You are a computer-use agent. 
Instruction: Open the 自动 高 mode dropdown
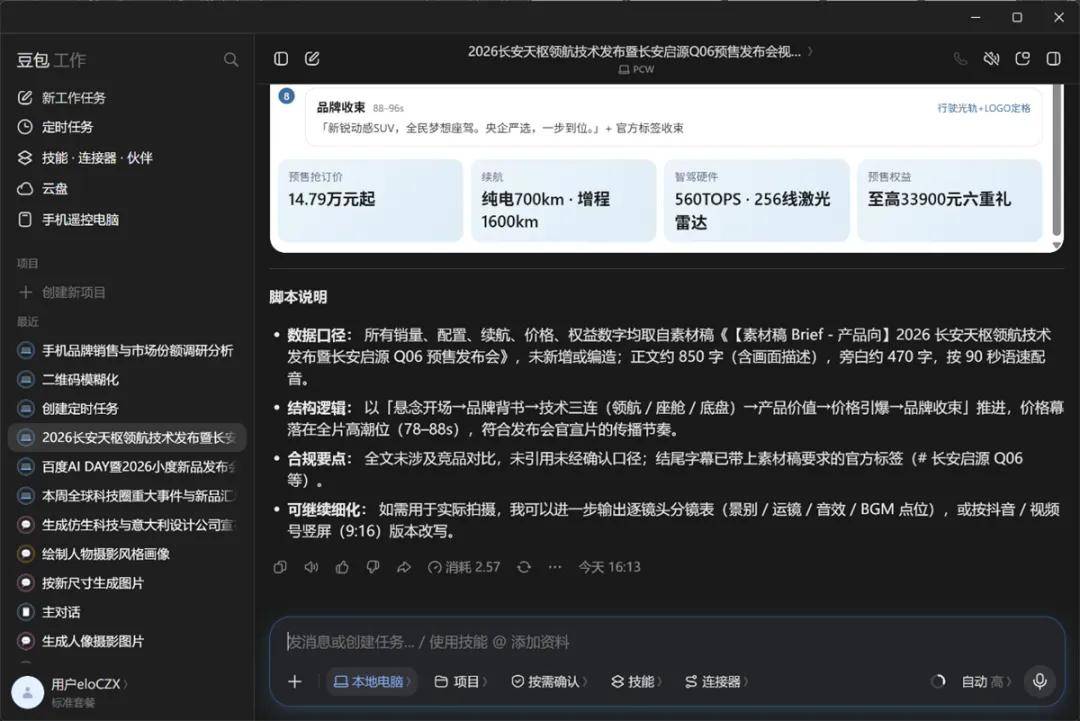(x=986, y=681)
